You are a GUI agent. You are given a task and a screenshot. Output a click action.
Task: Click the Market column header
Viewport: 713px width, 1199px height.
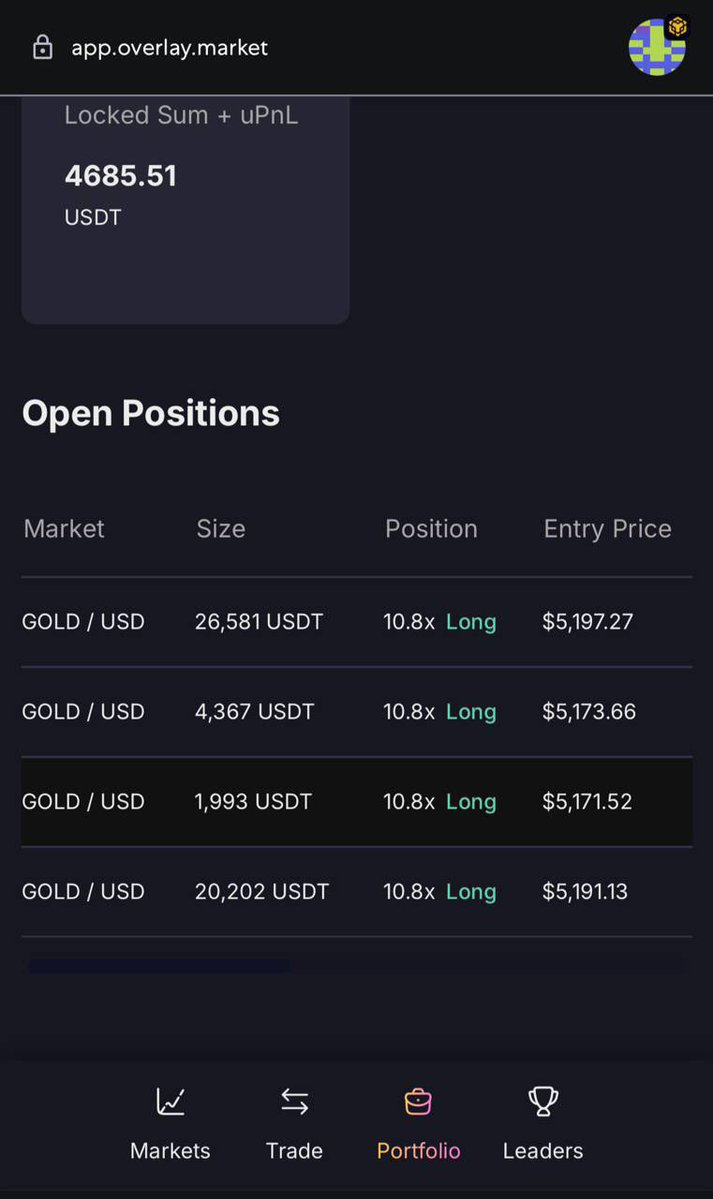(x=64, y=529)
